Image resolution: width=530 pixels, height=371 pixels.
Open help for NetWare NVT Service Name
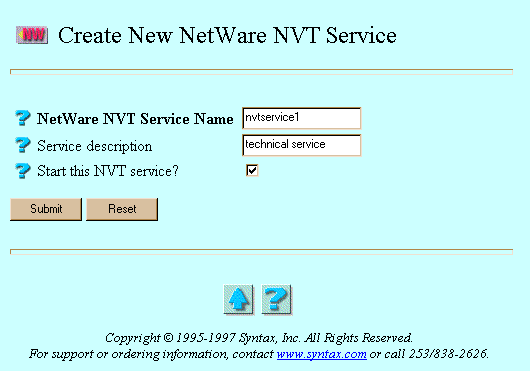pos(23,118)
